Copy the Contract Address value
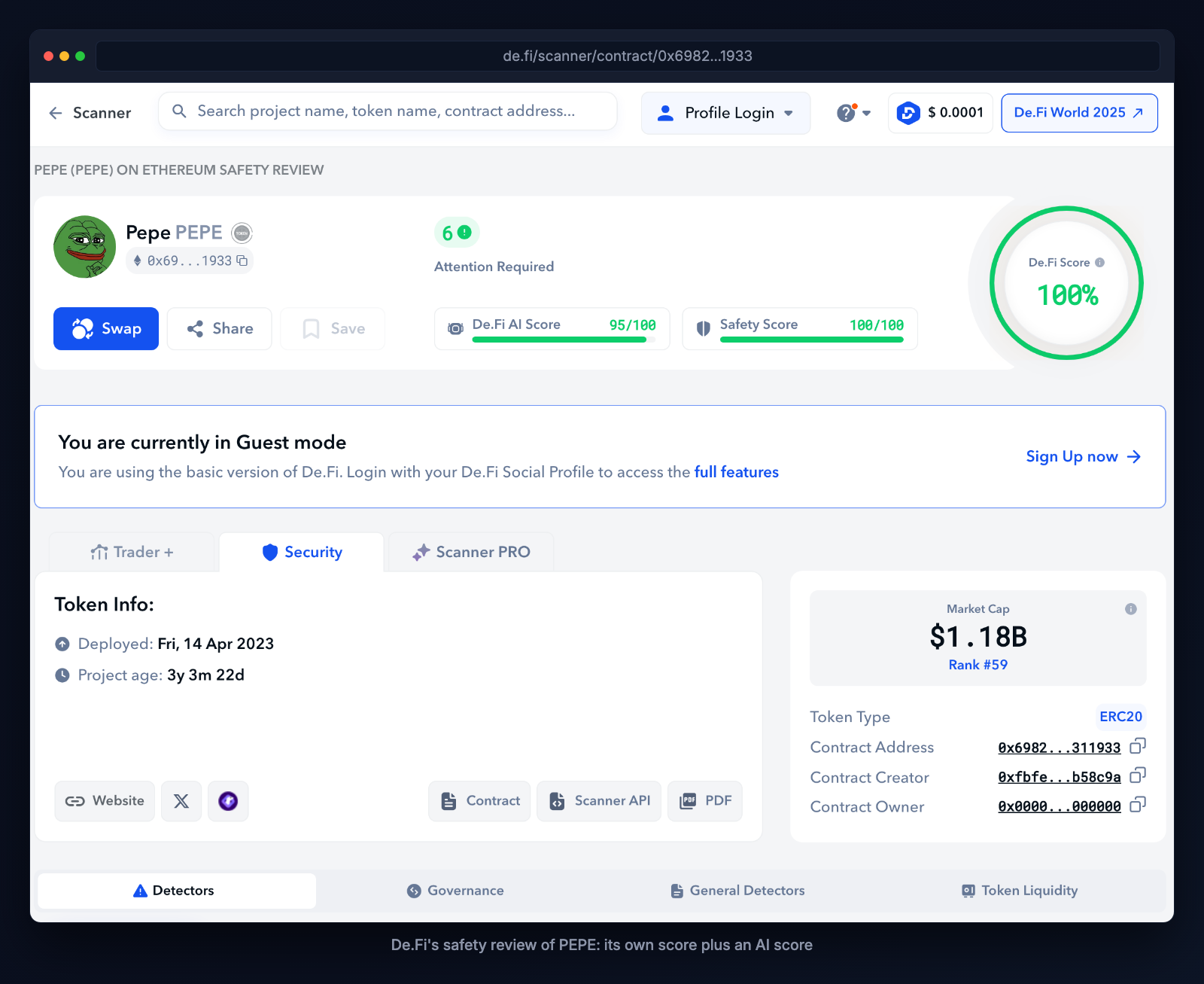Screen dimensions: 1204x984 pos(1138,746)
